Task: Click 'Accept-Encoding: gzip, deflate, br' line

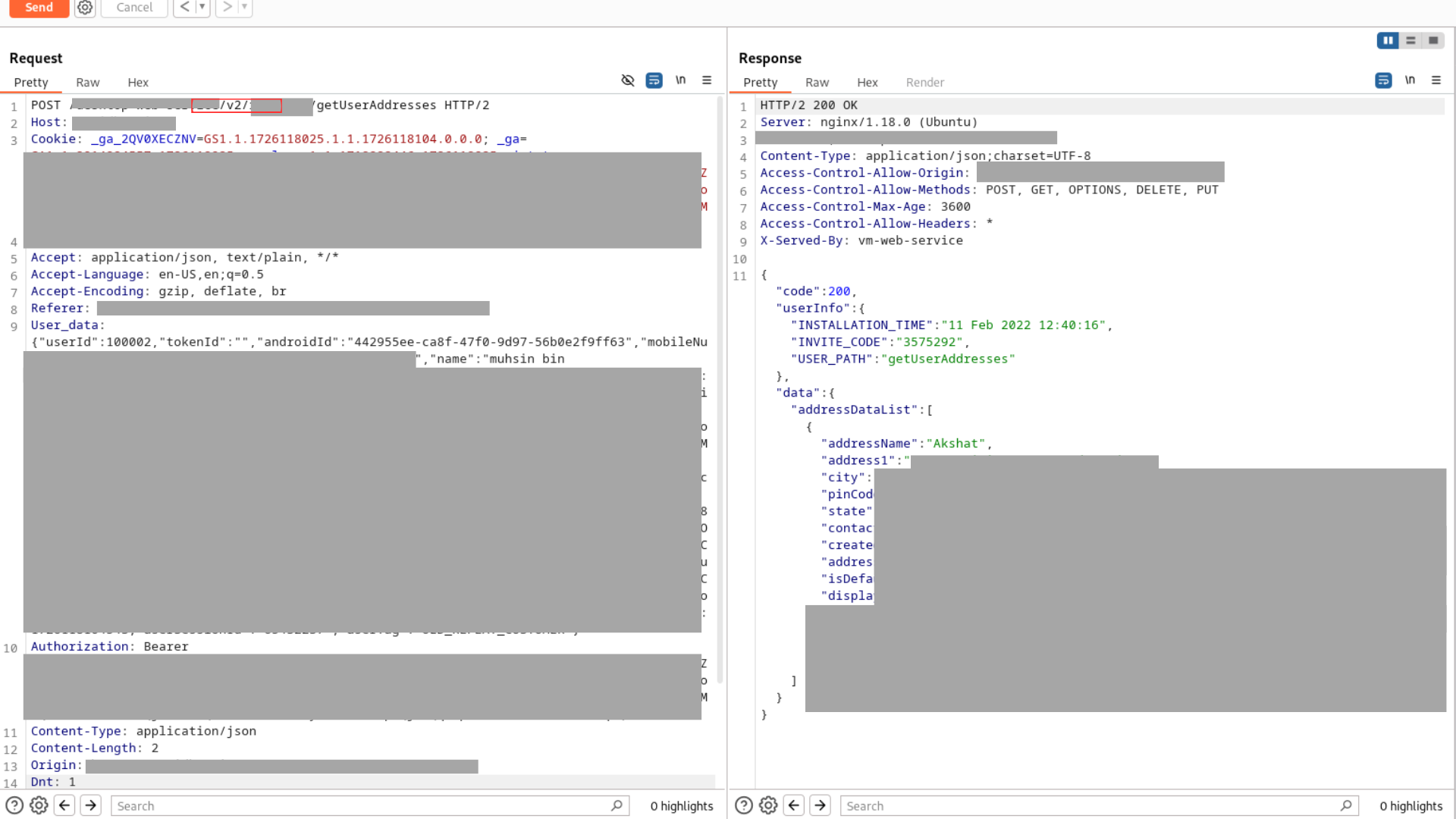Action: pyautogui.click(x=158, y=291)
